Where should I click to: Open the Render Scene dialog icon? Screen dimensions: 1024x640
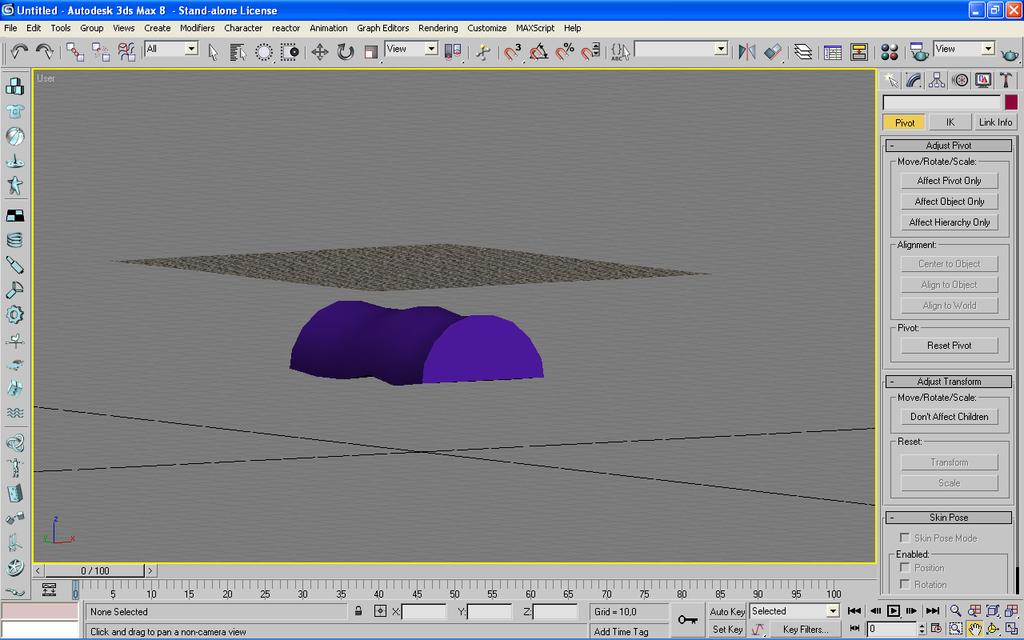click(919, 52)
